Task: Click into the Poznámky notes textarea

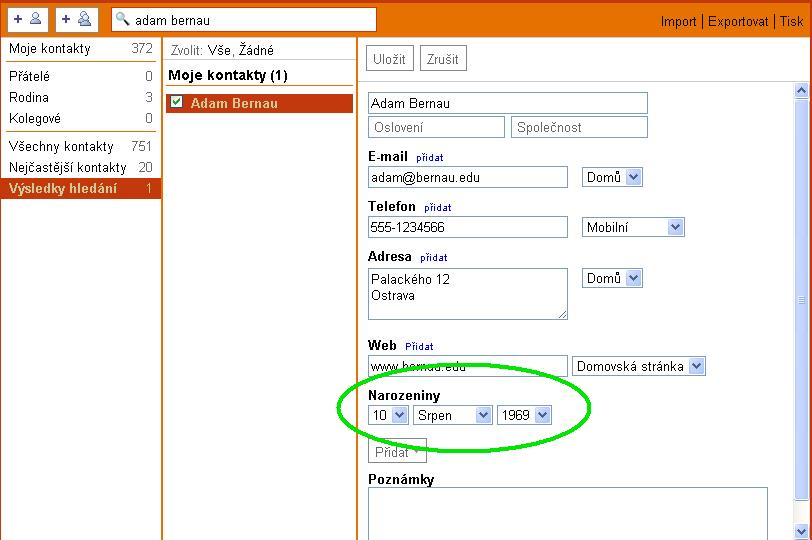Action: pos(568,514)
